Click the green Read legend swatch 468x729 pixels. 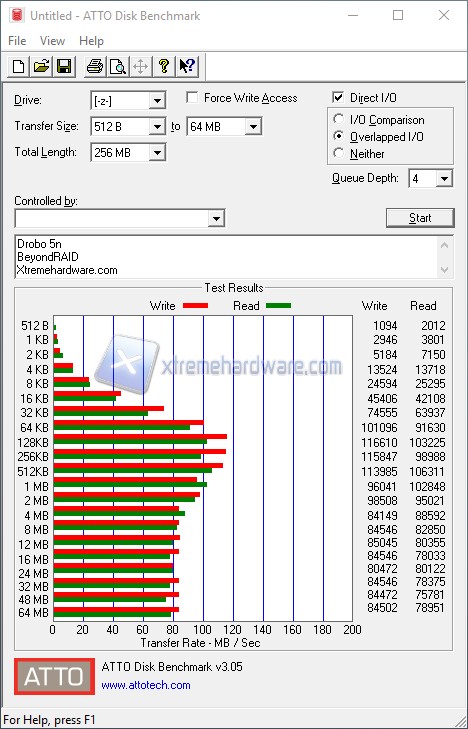click(278, 306)
